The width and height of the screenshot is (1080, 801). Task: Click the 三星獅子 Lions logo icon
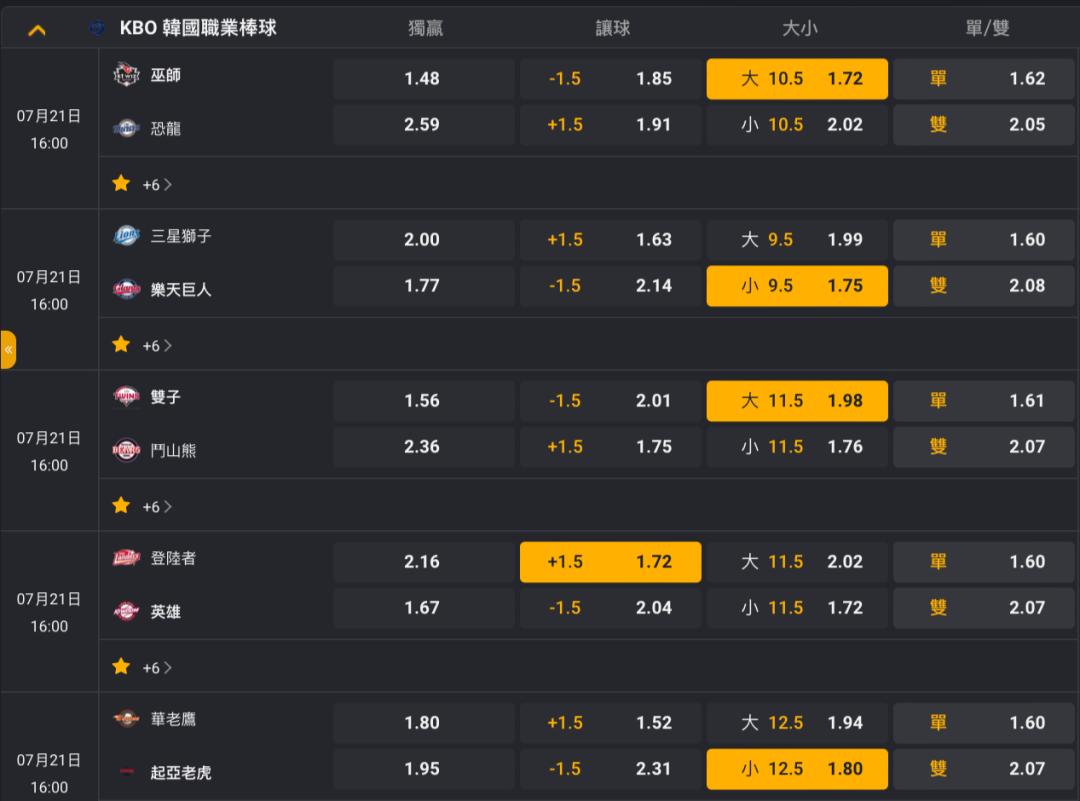click(x=126, y=236)
